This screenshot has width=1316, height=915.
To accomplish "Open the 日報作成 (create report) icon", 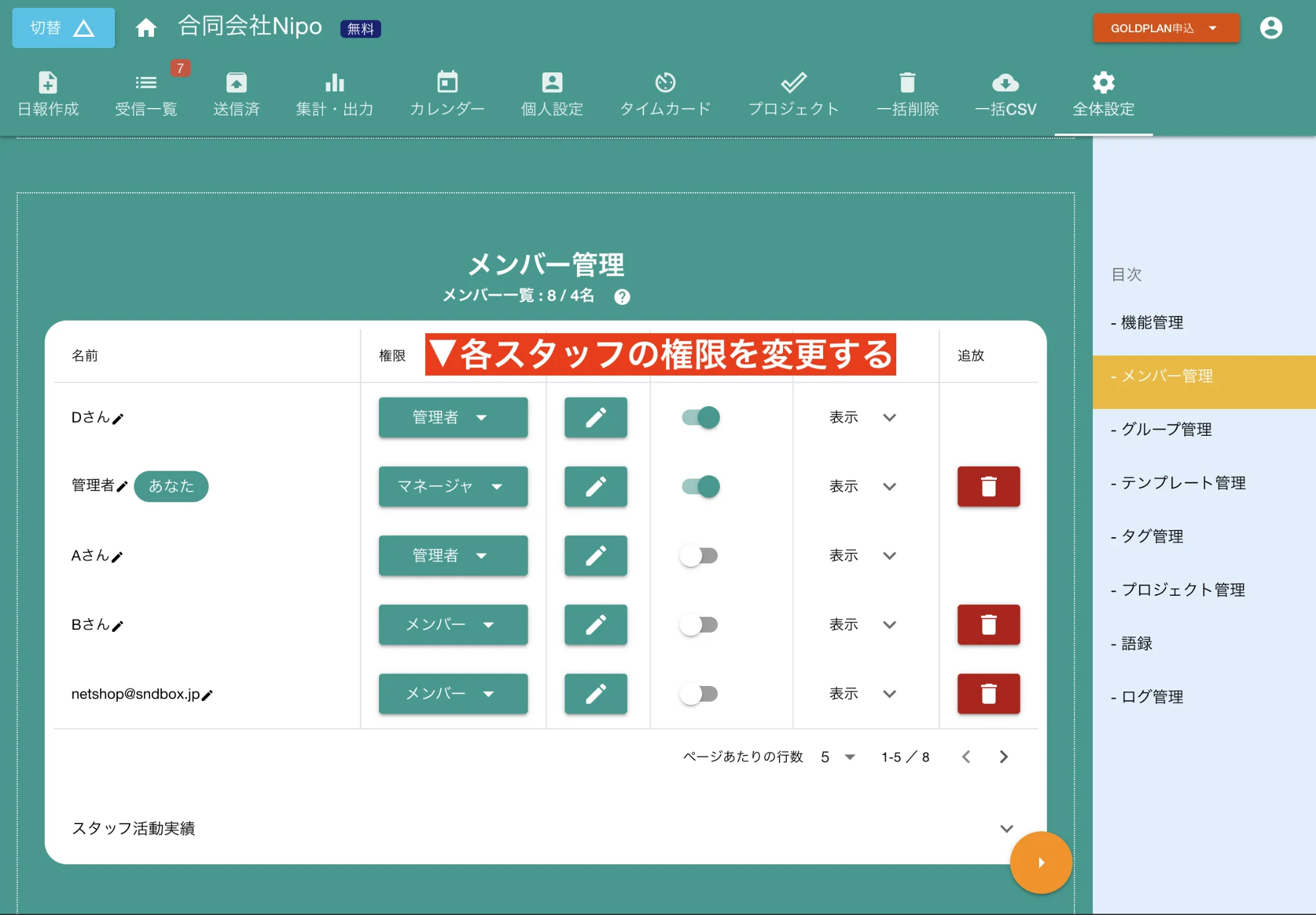I will click(47, 92).
